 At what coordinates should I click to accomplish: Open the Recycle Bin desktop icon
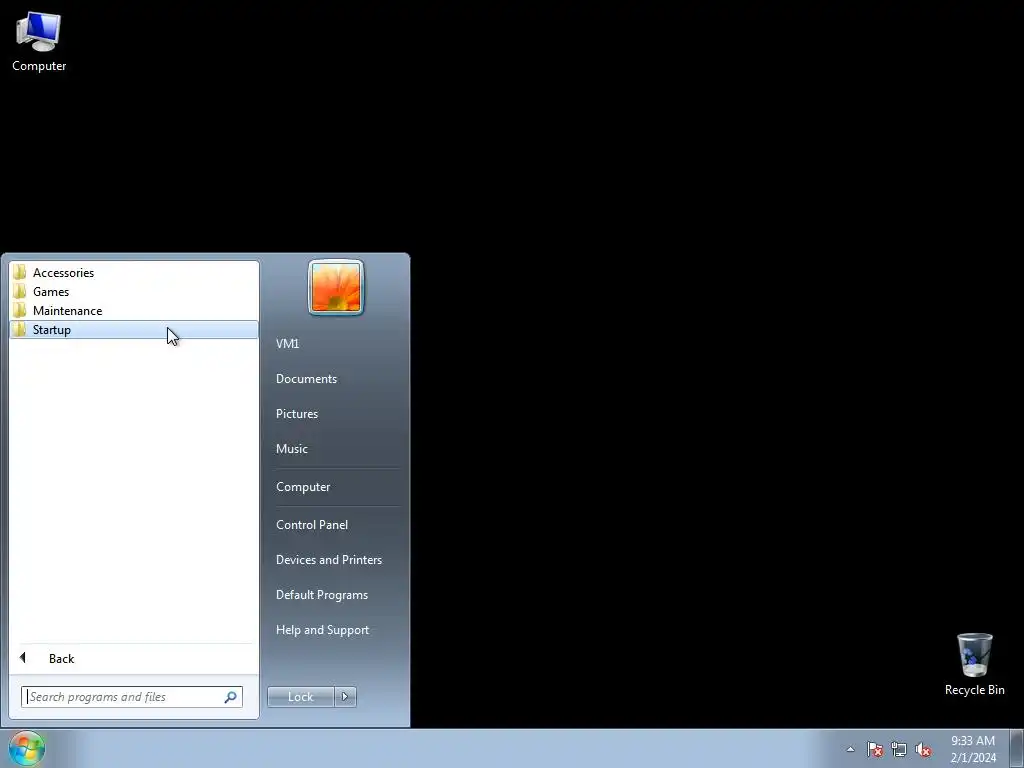(x=974, y=664)
